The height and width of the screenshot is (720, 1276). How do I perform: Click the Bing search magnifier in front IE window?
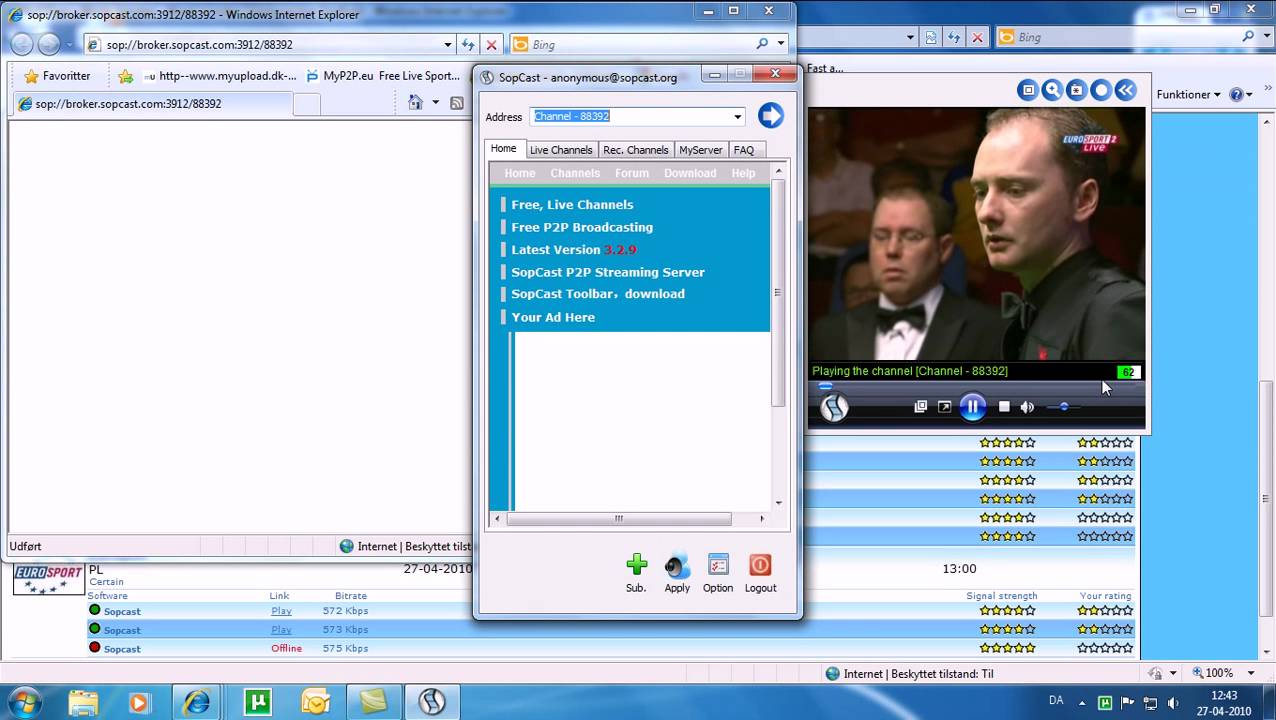tap(762, 45)
